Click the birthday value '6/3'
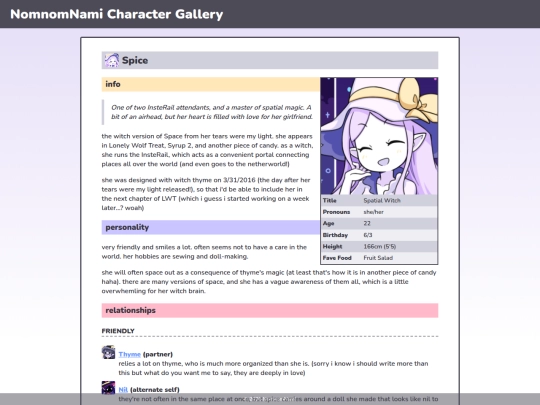Viewport: 540px width, 405px height. point(367,235)
